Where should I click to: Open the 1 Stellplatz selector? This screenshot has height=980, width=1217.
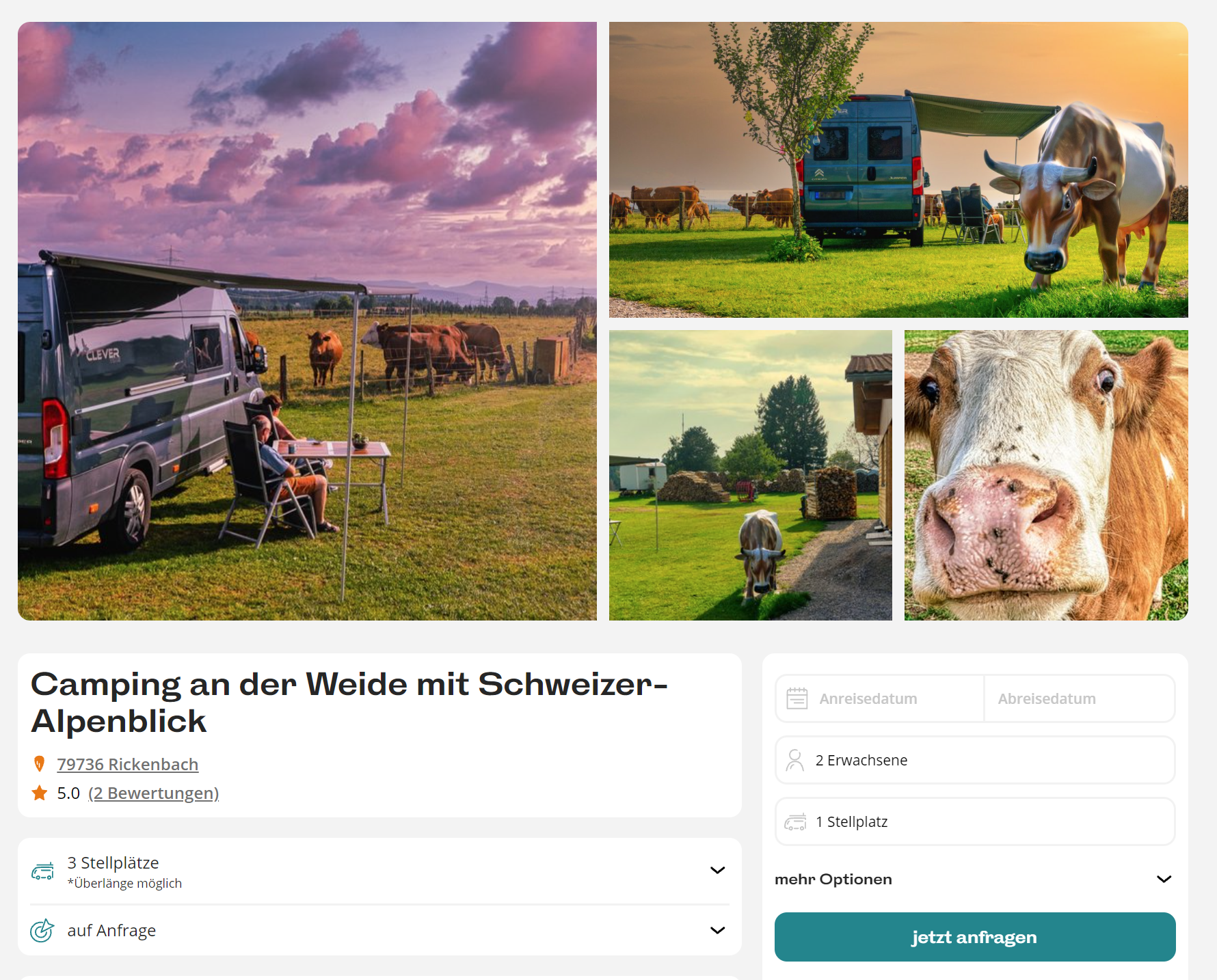pos(975,821)
